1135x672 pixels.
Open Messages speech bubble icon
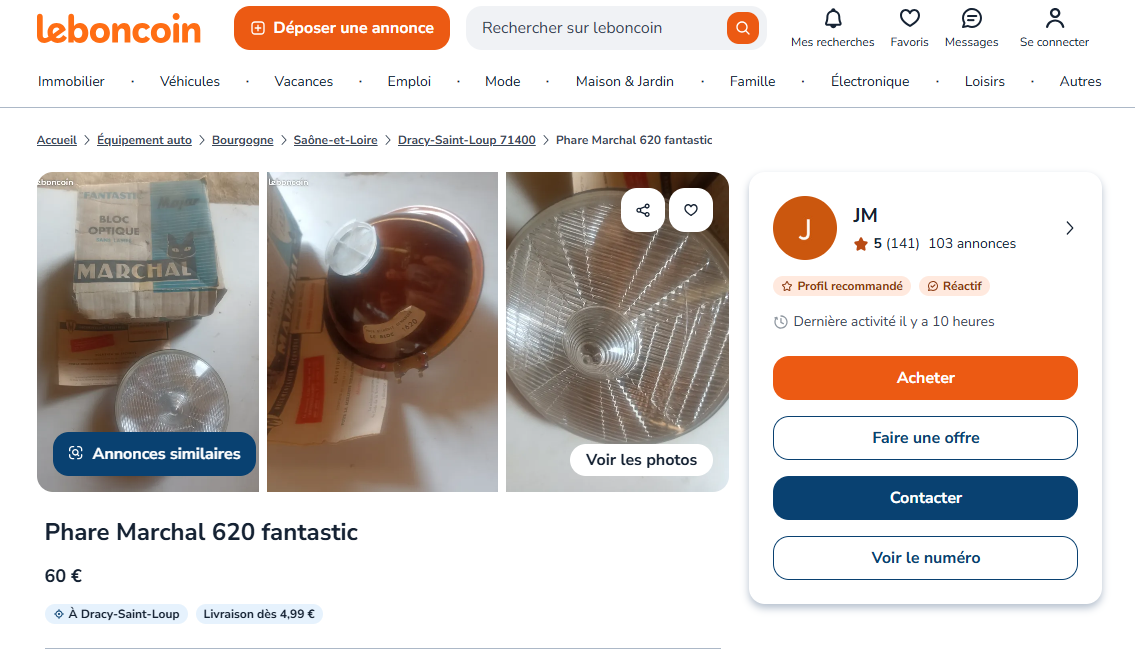(x=971, y=19)
